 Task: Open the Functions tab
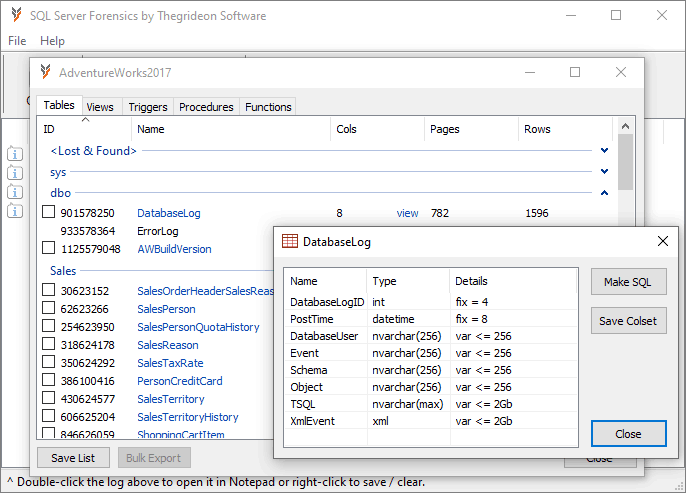point(268,107)
